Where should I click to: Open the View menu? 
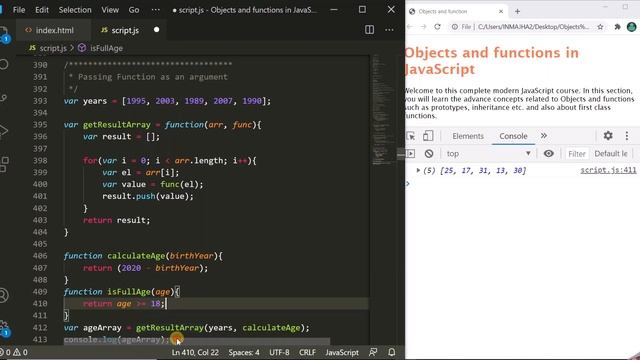tap(110, 10)
